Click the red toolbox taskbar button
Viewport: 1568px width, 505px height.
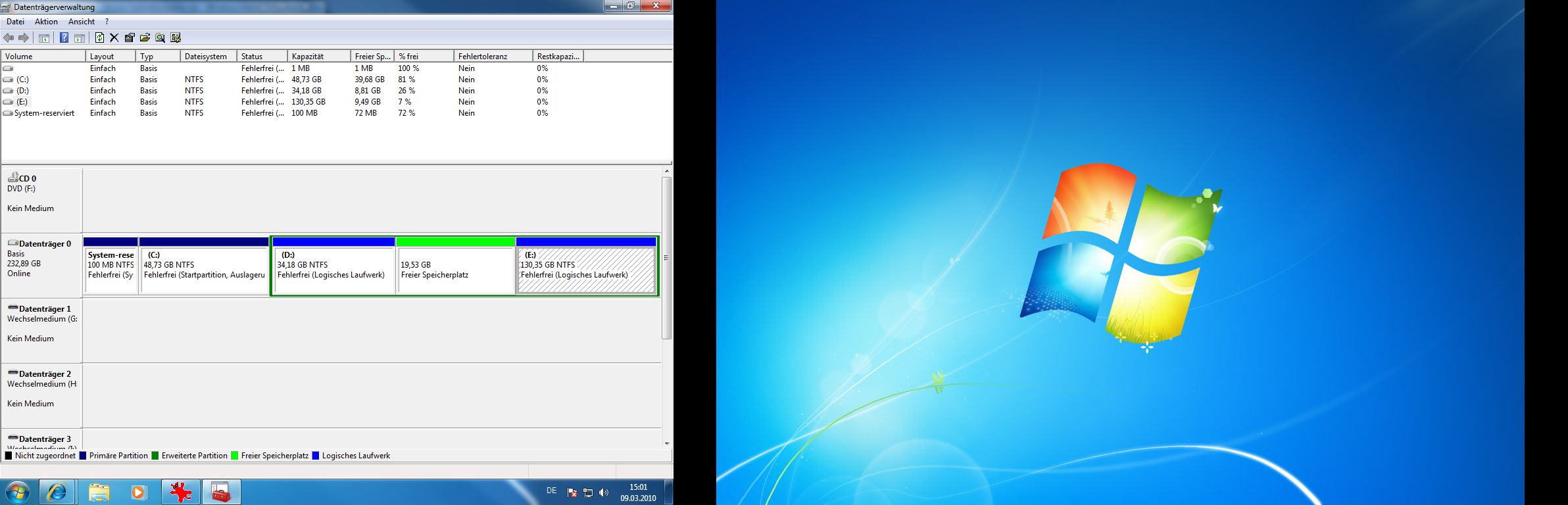point(222,492)
